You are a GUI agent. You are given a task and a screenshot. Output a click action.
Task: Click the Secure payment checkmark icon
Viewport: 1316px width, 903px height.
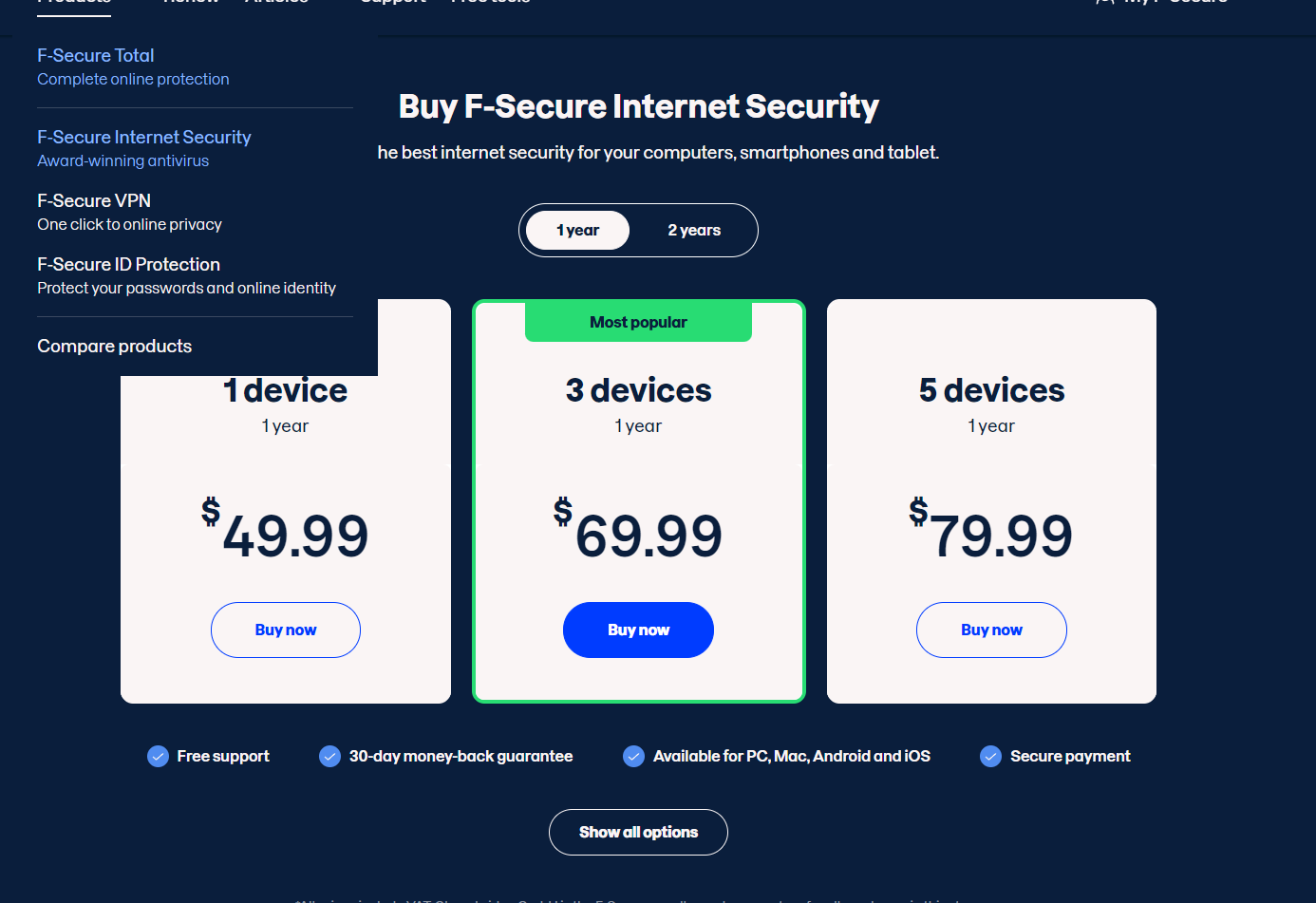click(x=990, y=756)
